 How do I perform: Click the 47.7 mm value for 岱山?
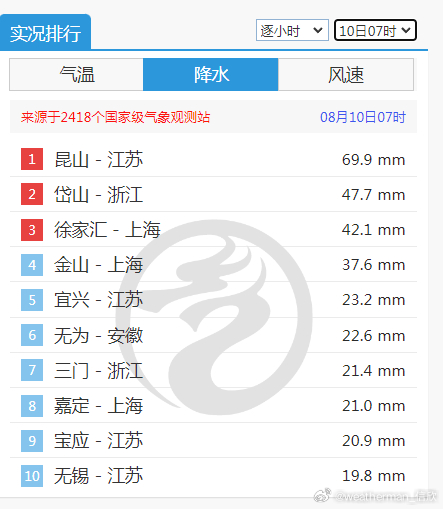coord(373,195)
